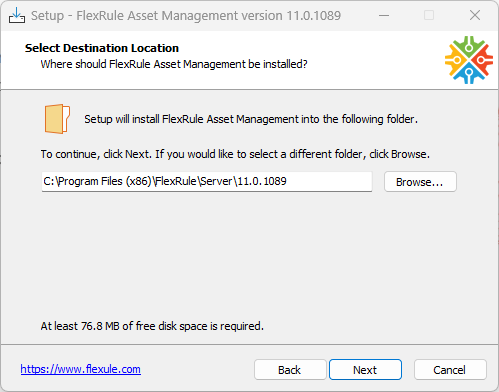Click the 'Where should FlexRule' subtitle text
499x392 pixels.
coord(174,64)
